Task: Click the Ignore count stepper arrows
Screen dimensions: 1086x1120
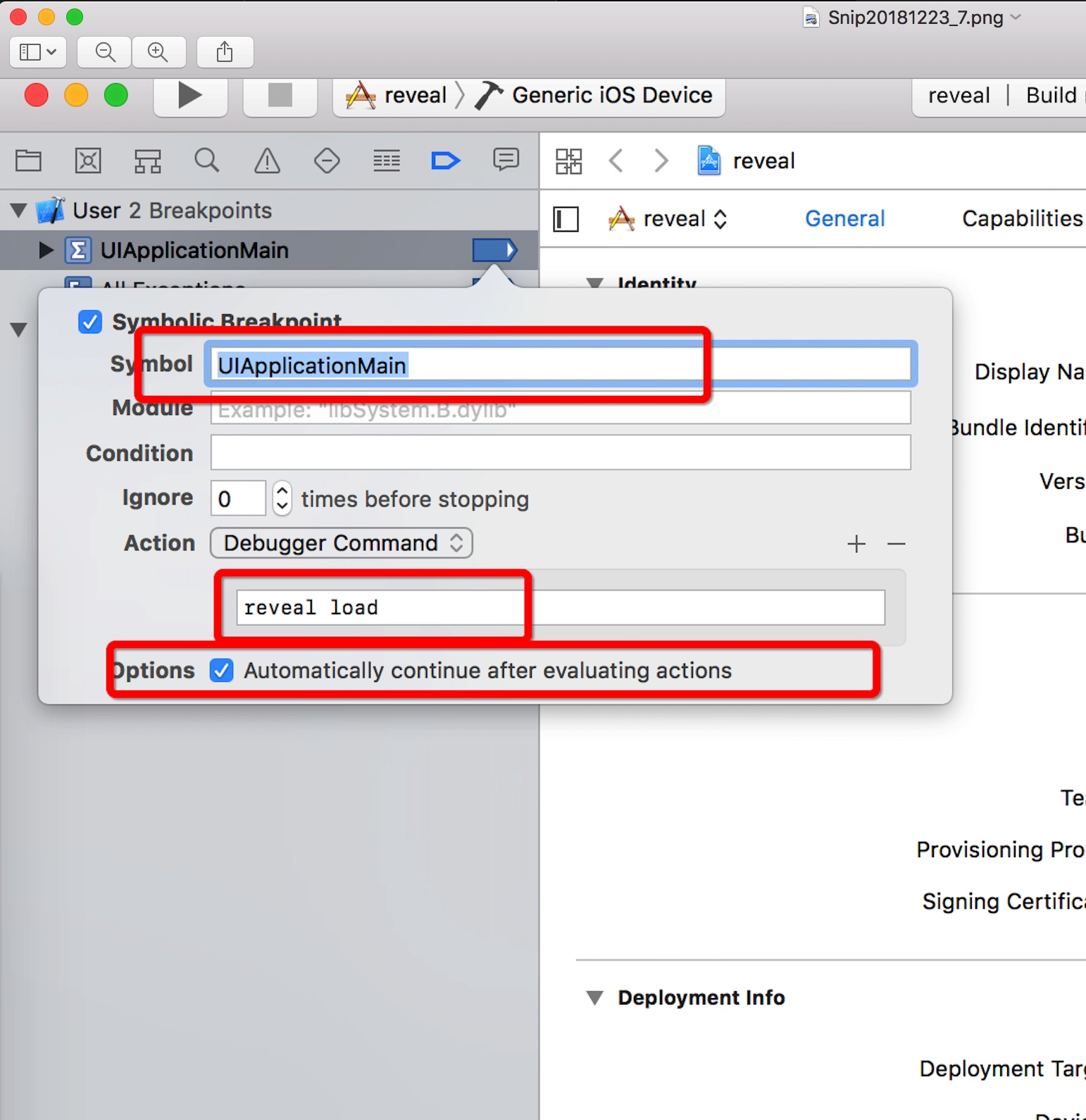Action: [282, 499]
